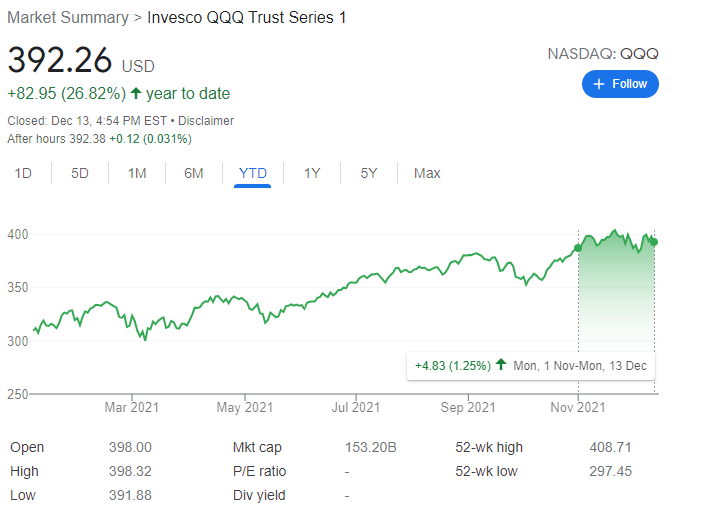Click the up arrow in chart tooltip

(501, 366)
